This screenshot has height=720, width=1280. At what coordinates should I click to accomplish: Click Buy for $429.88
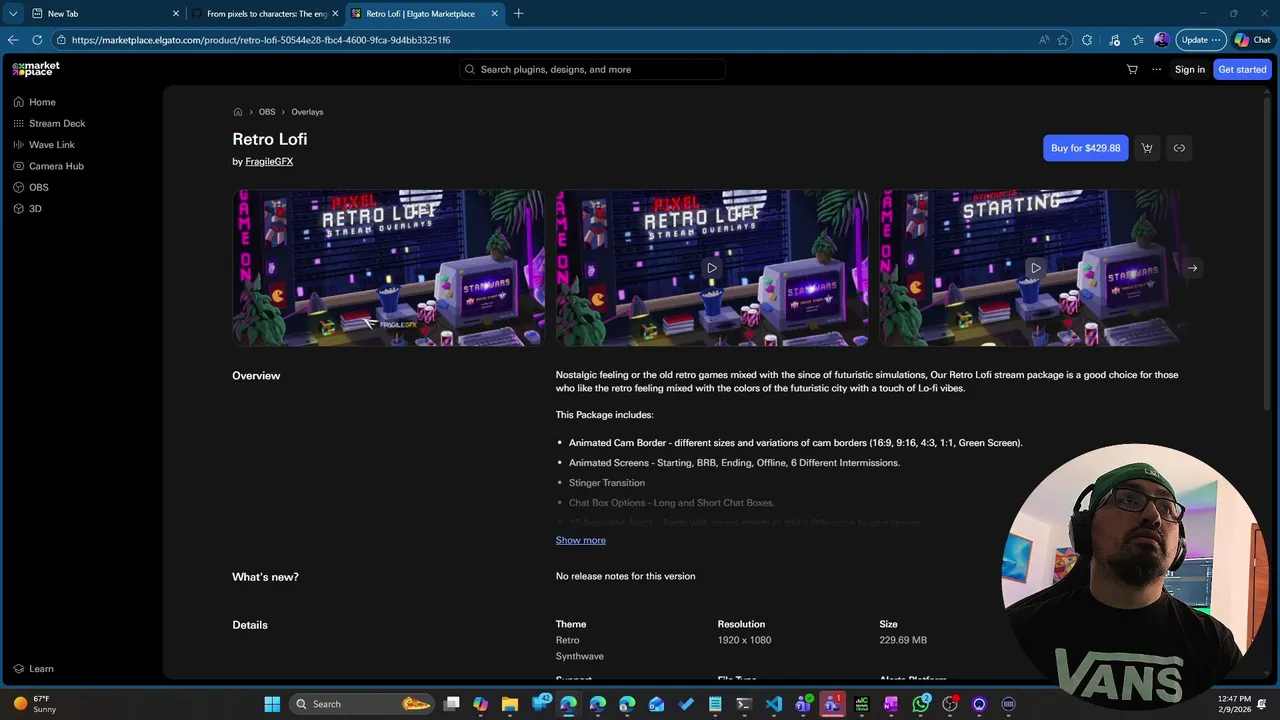coord(1086,148)
